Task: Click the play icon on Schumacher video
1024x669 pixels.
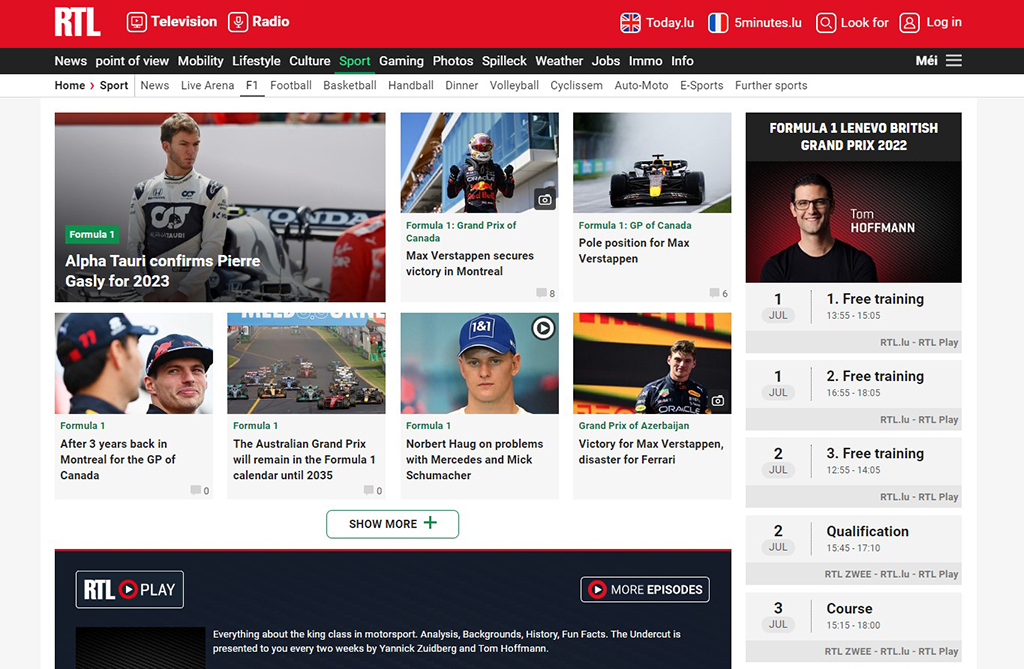Action: [543, 328]
